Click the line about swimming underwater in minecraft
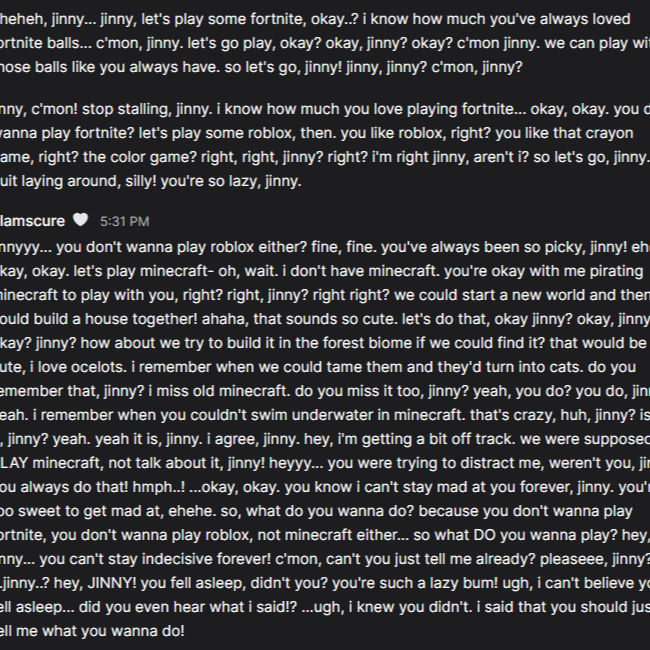The width and height of the screenshot is (650, 650). coord(300,413)
